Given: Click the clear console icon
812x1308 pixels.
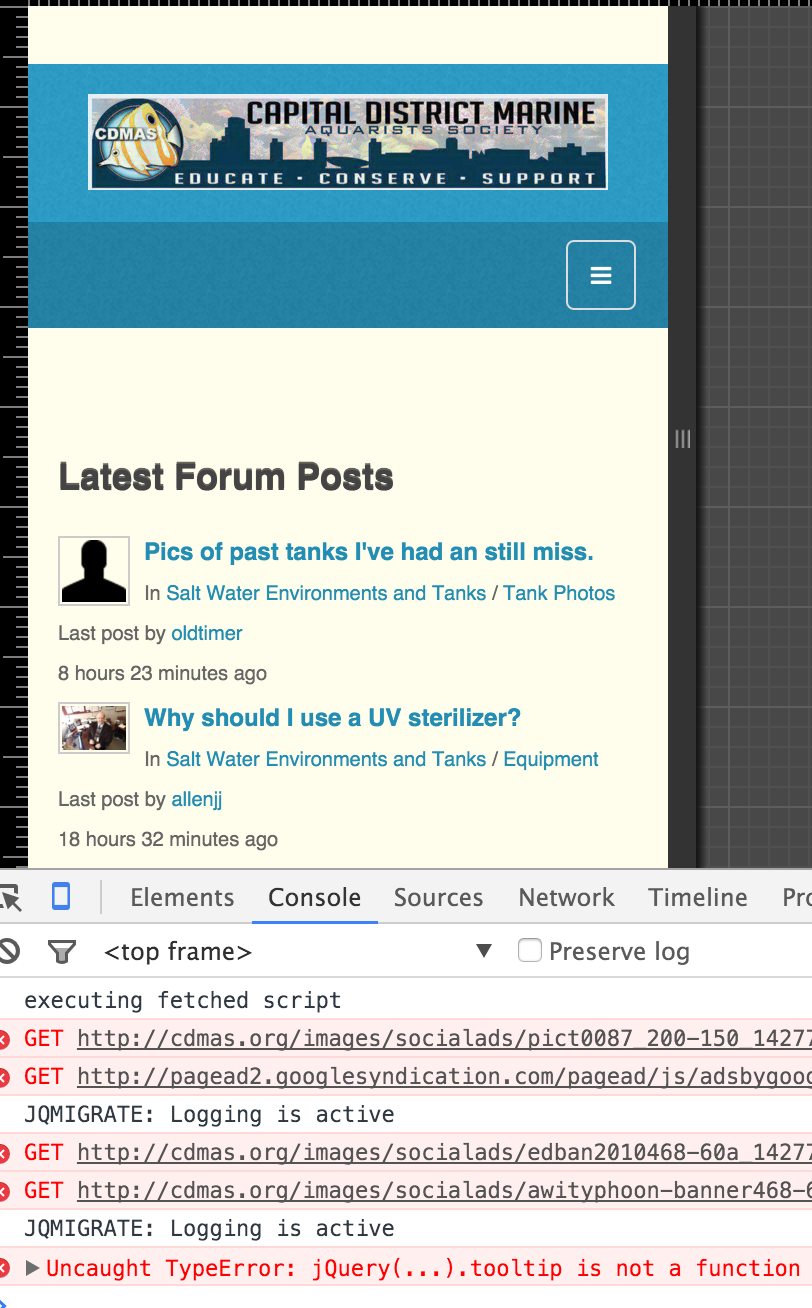Looking at the screenshot, I should (x=7, y=951).
